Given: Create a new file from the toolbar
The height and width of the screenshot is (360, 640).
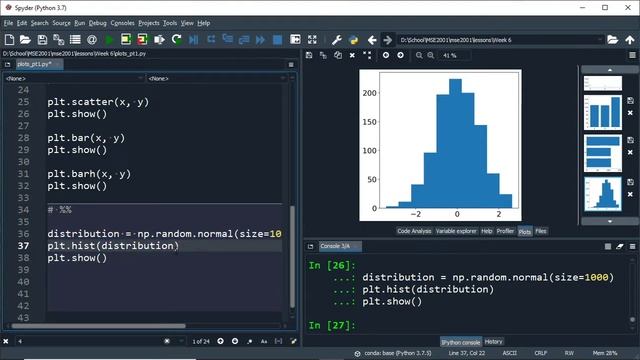Looking at the screenshot, I should point(9,40).
